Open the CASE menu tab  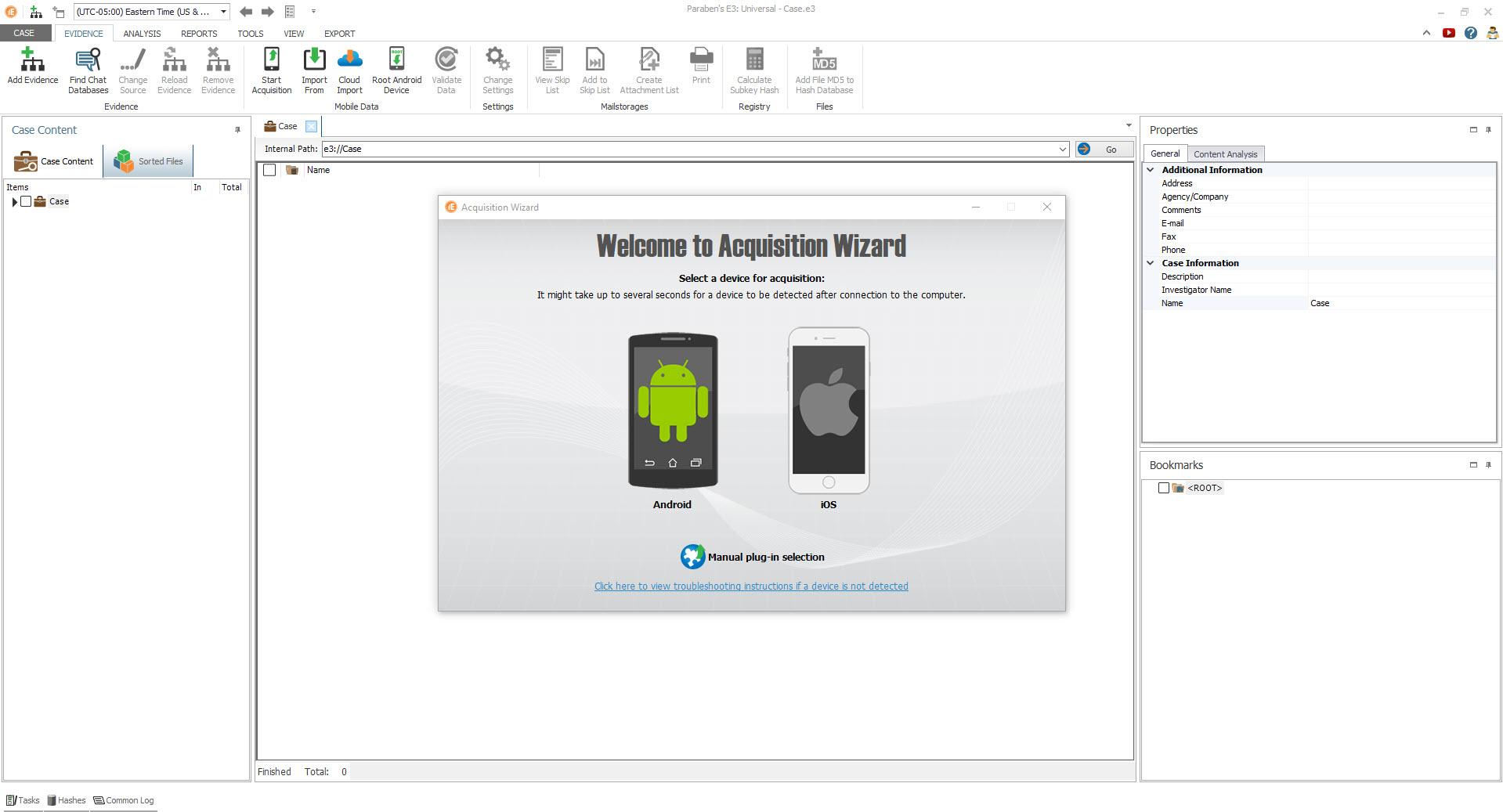point(23,33)
